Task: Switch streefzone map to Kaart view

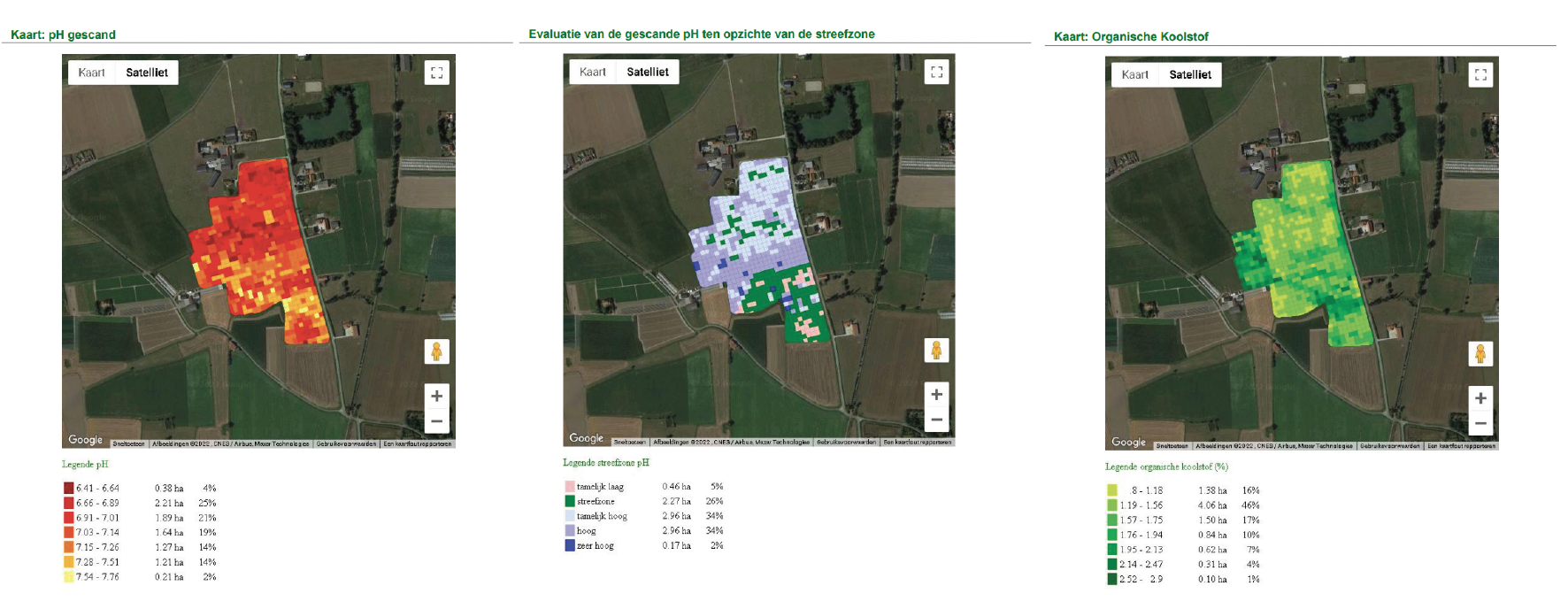Action: (593, 72)
